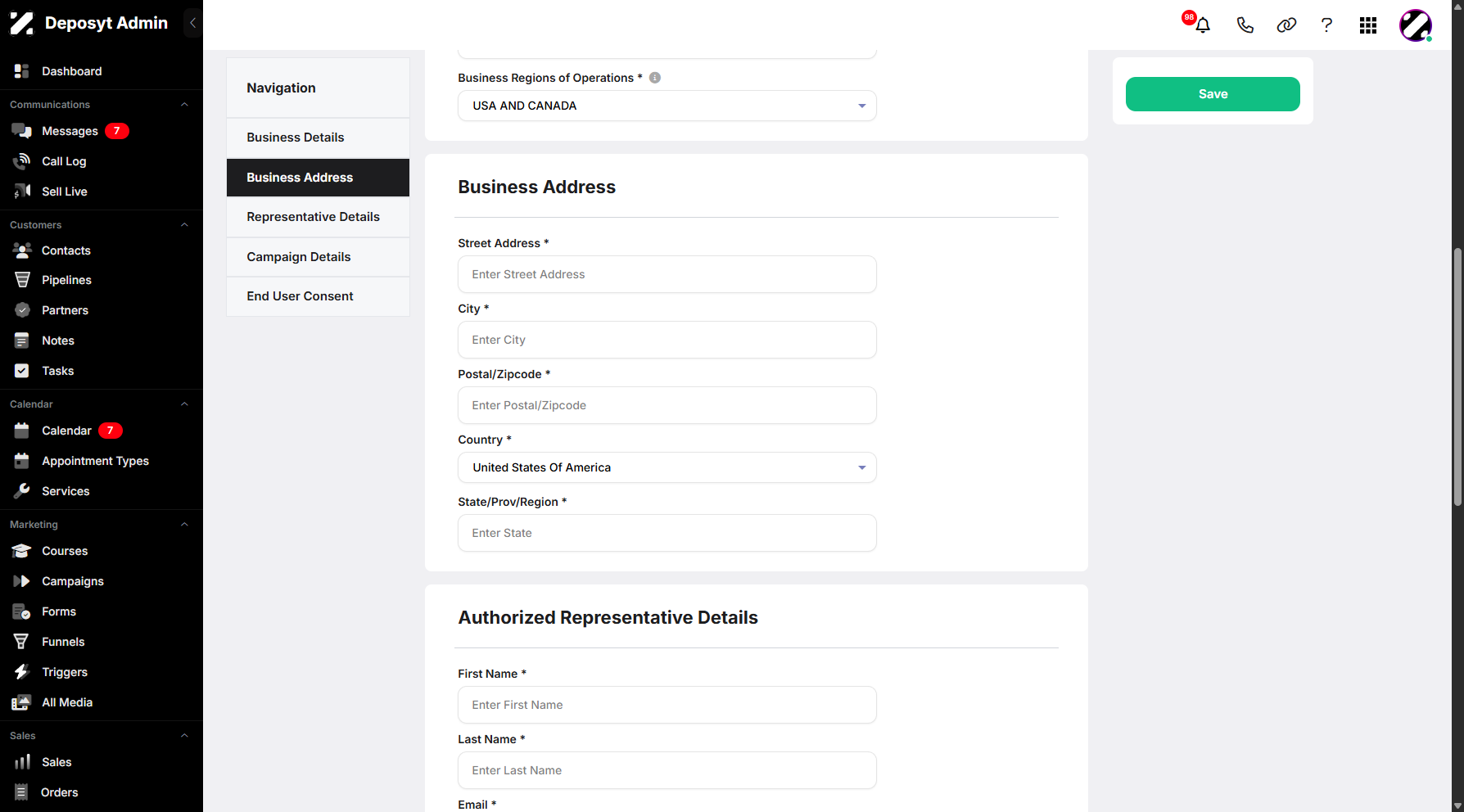
Task: Click the Tasks checkmark icon
Action: point(22,371)
